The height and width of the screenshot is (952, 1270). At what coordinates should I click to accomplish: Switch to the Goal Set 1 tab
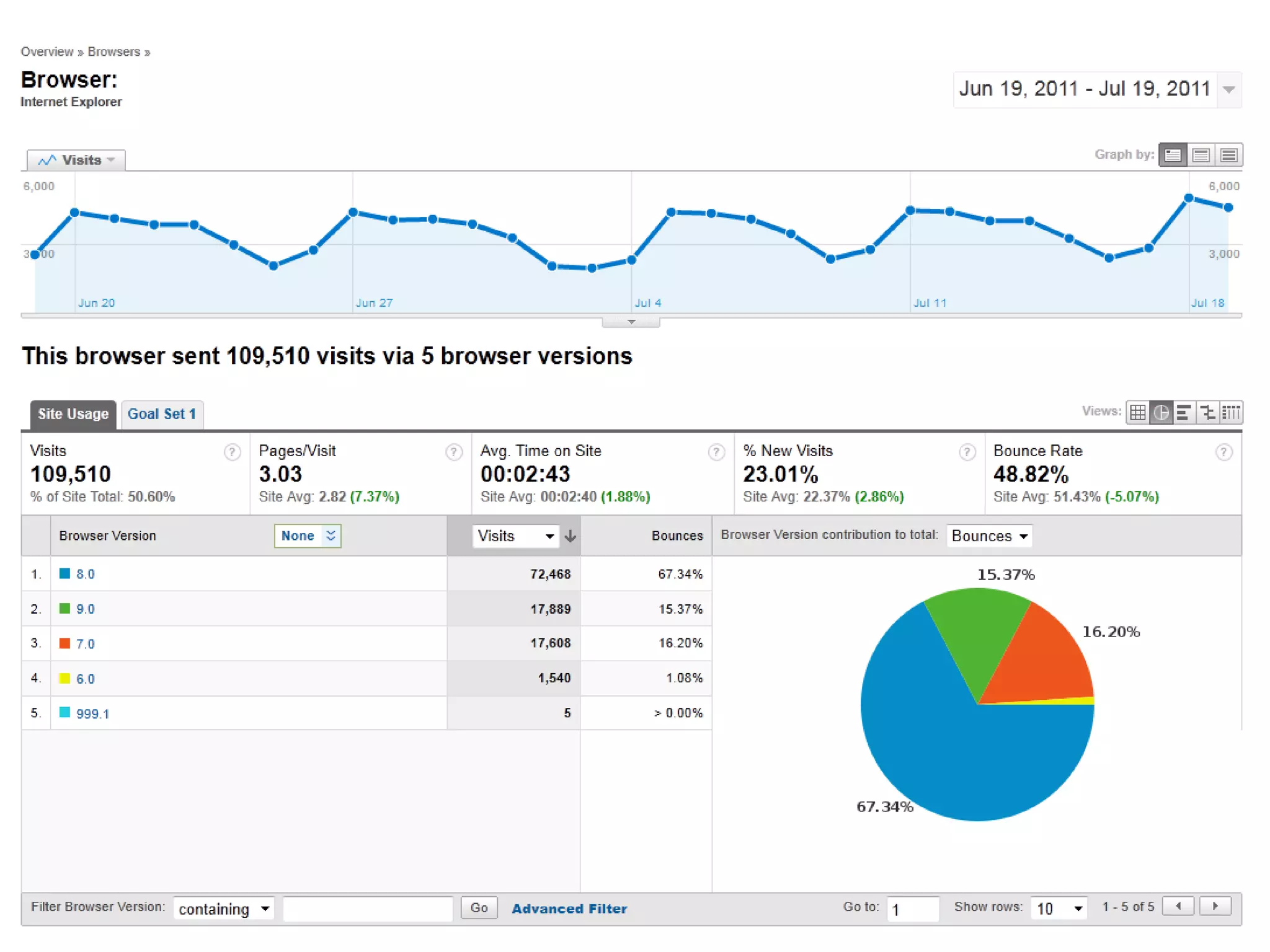click(x=162, y=414)
